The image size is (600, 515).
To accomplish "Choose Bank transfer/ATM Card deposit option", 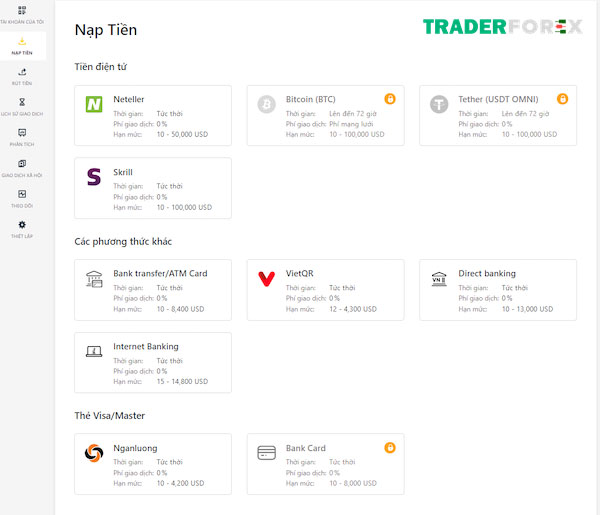I will click(153, 290).
